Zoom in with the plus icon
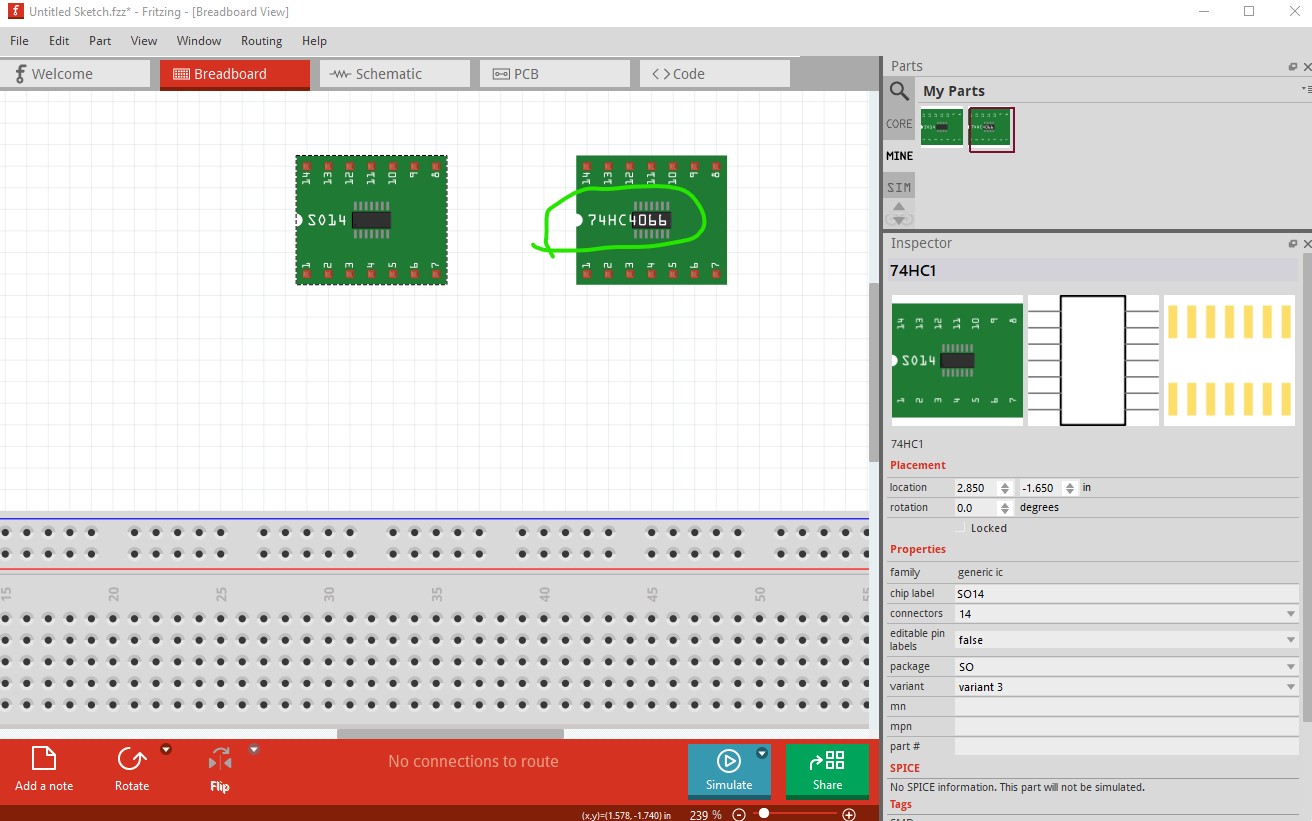Viewport: 1312px width, 821px height. [x=849, y=814]
